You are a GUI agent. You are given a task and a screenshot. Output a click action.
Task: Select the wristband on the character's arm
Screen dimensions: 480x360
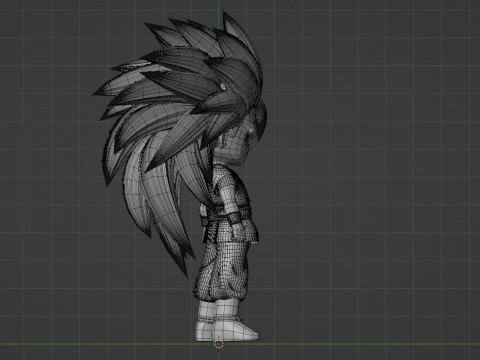click(x=234, y=218)
